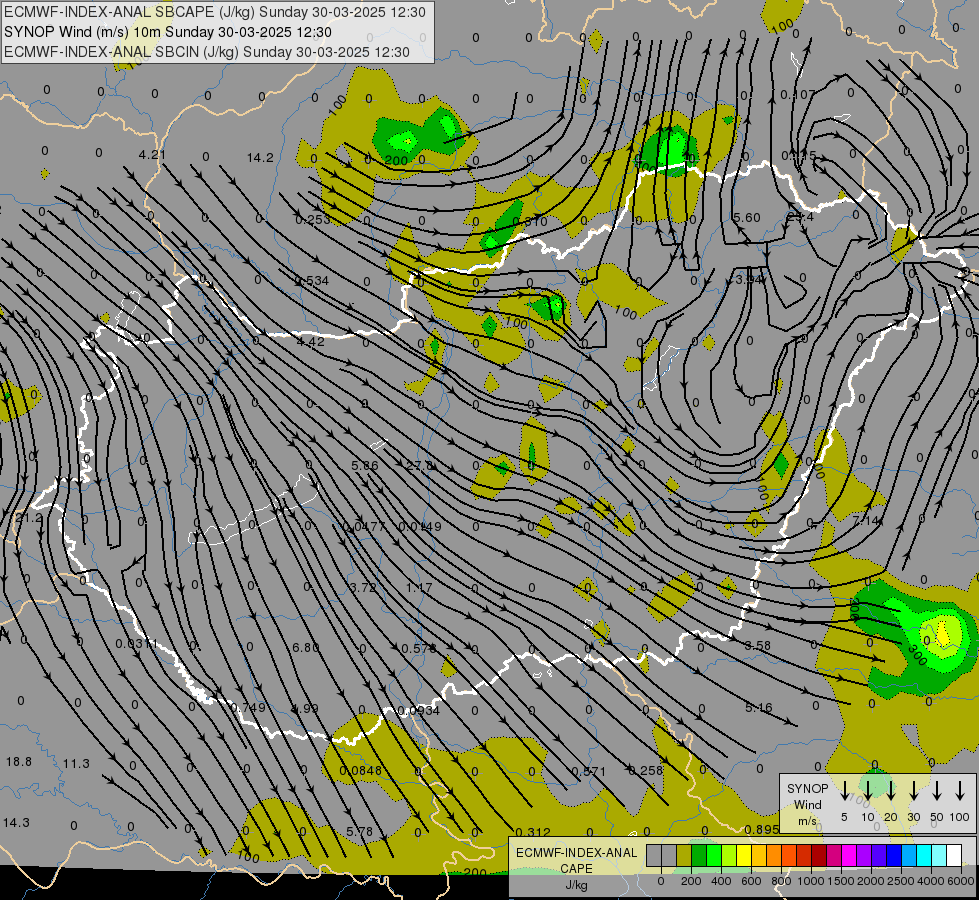979x900 pixels.
Task: Click the 4.42 station value on the map
Action: 310,342
